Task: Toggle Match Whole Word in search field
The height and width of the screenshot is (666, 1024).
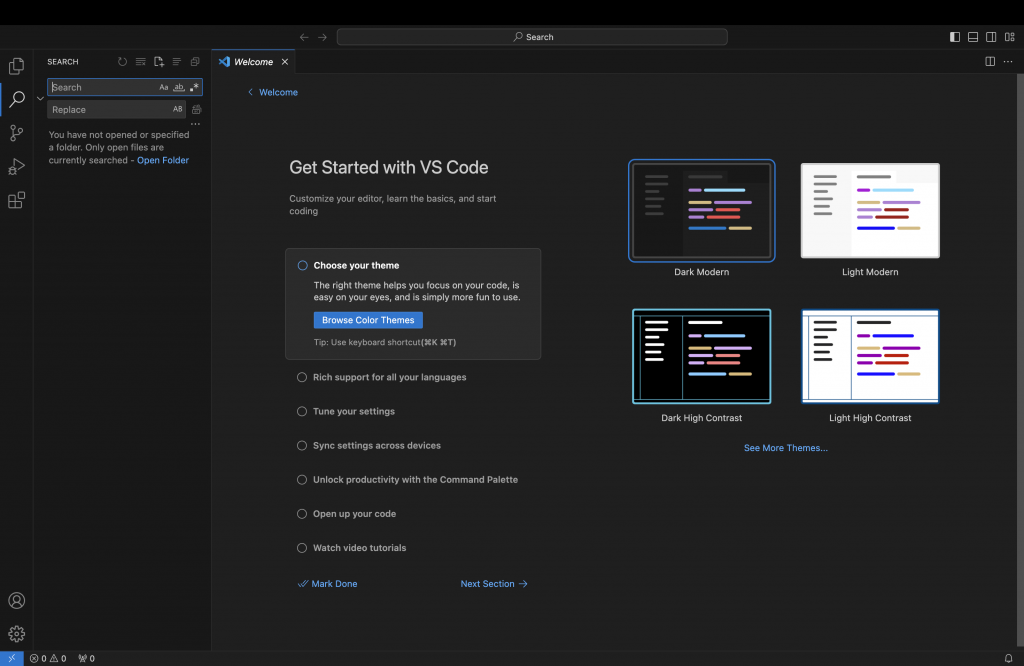Action: 179,87
